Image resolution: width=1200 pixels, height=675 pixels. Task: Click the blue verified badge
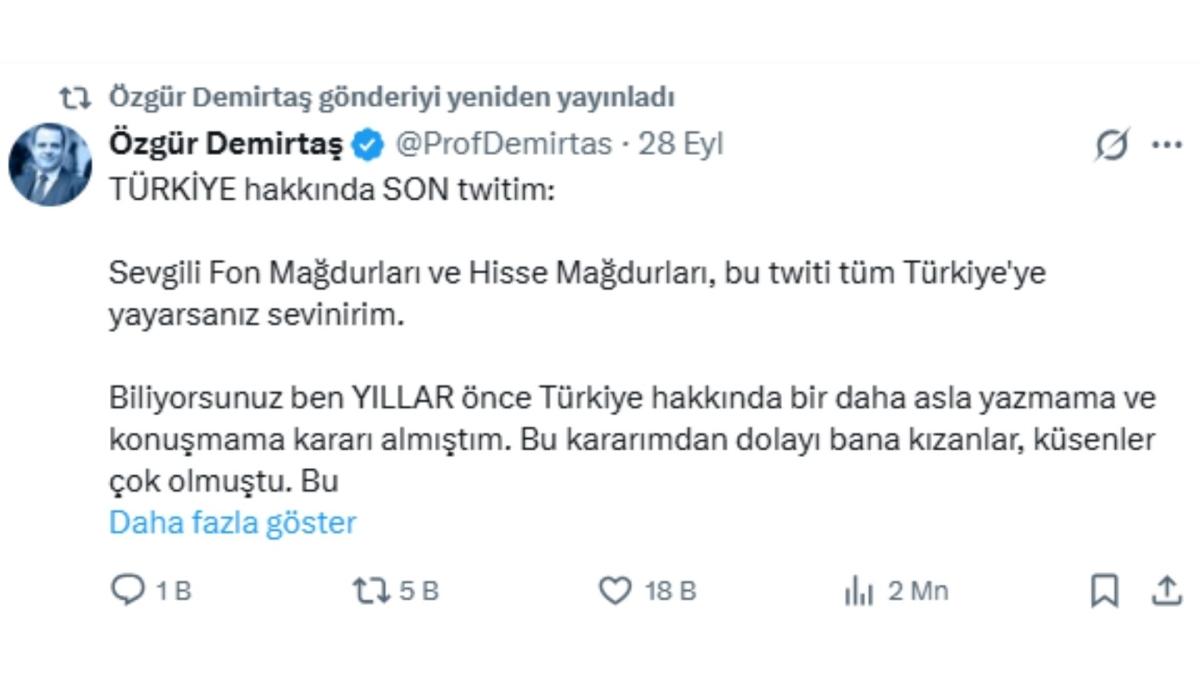369,145
